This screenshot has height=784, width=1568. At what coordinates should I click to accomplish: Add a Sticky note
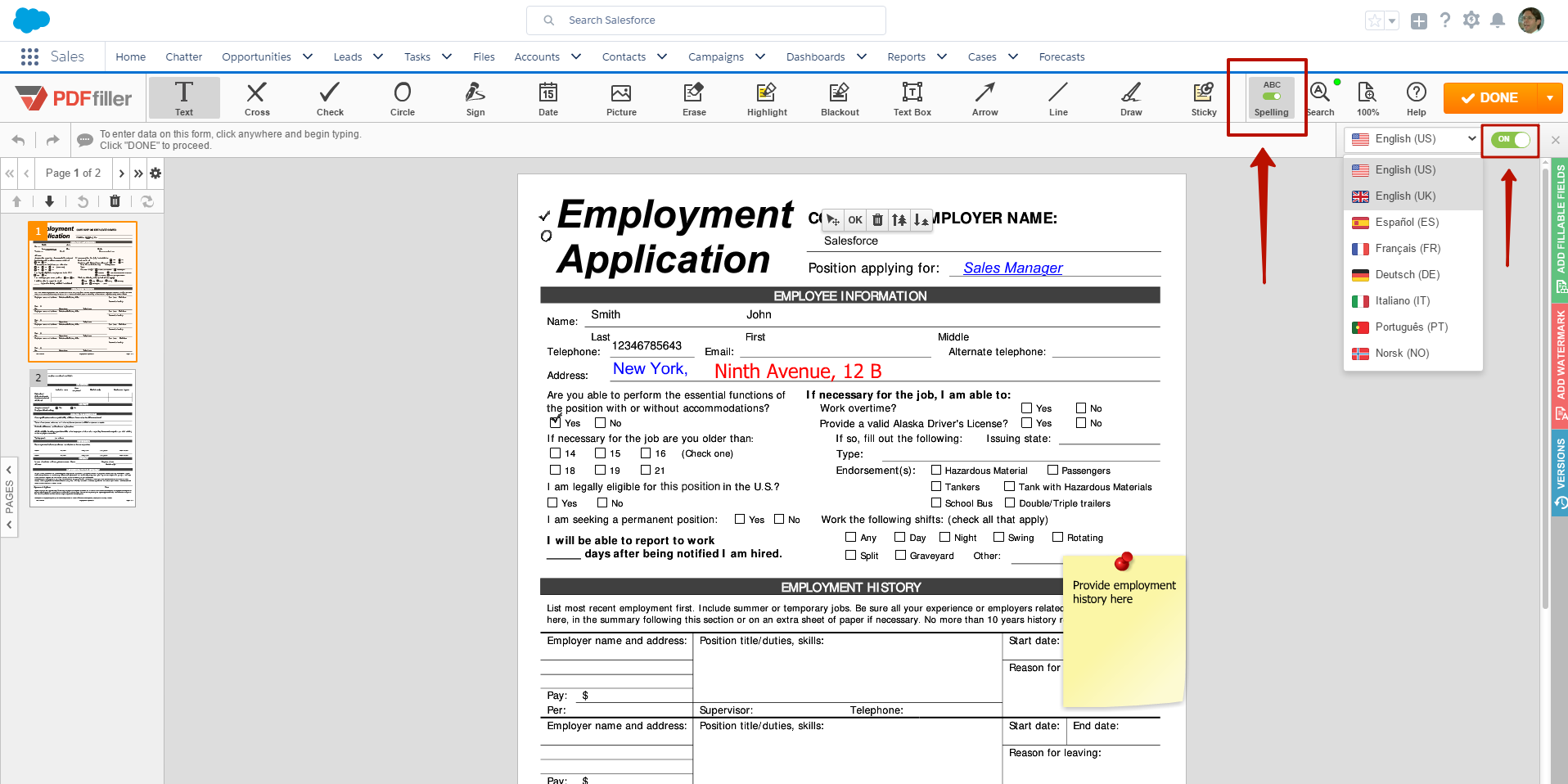[1204, 98]
